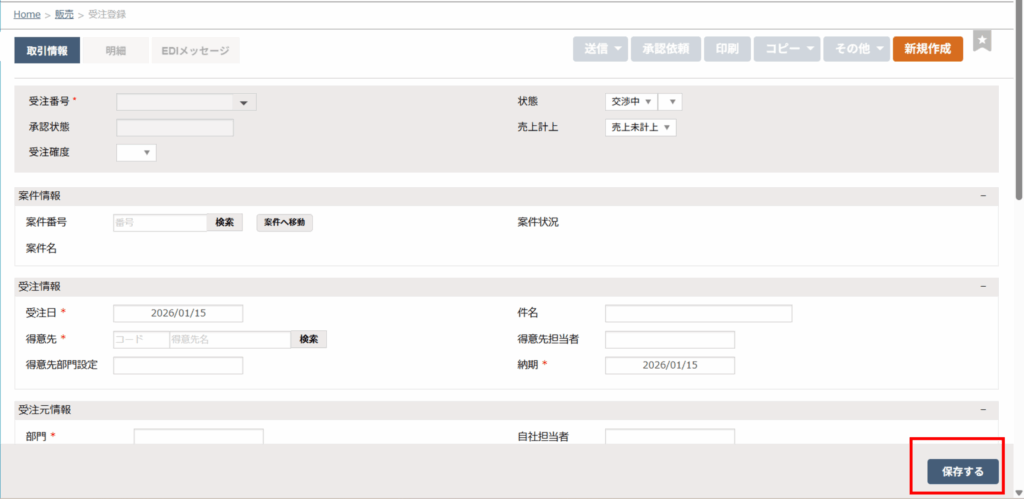
Task: Switch to the 明細 tab
Action: pyautogui.click(x=115, y=50)
